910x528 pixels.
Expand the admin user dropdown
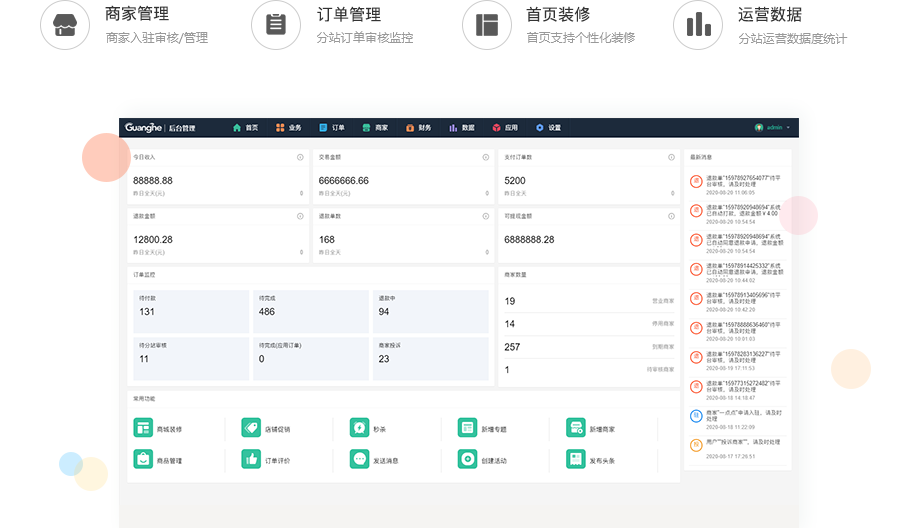(774, 128)
